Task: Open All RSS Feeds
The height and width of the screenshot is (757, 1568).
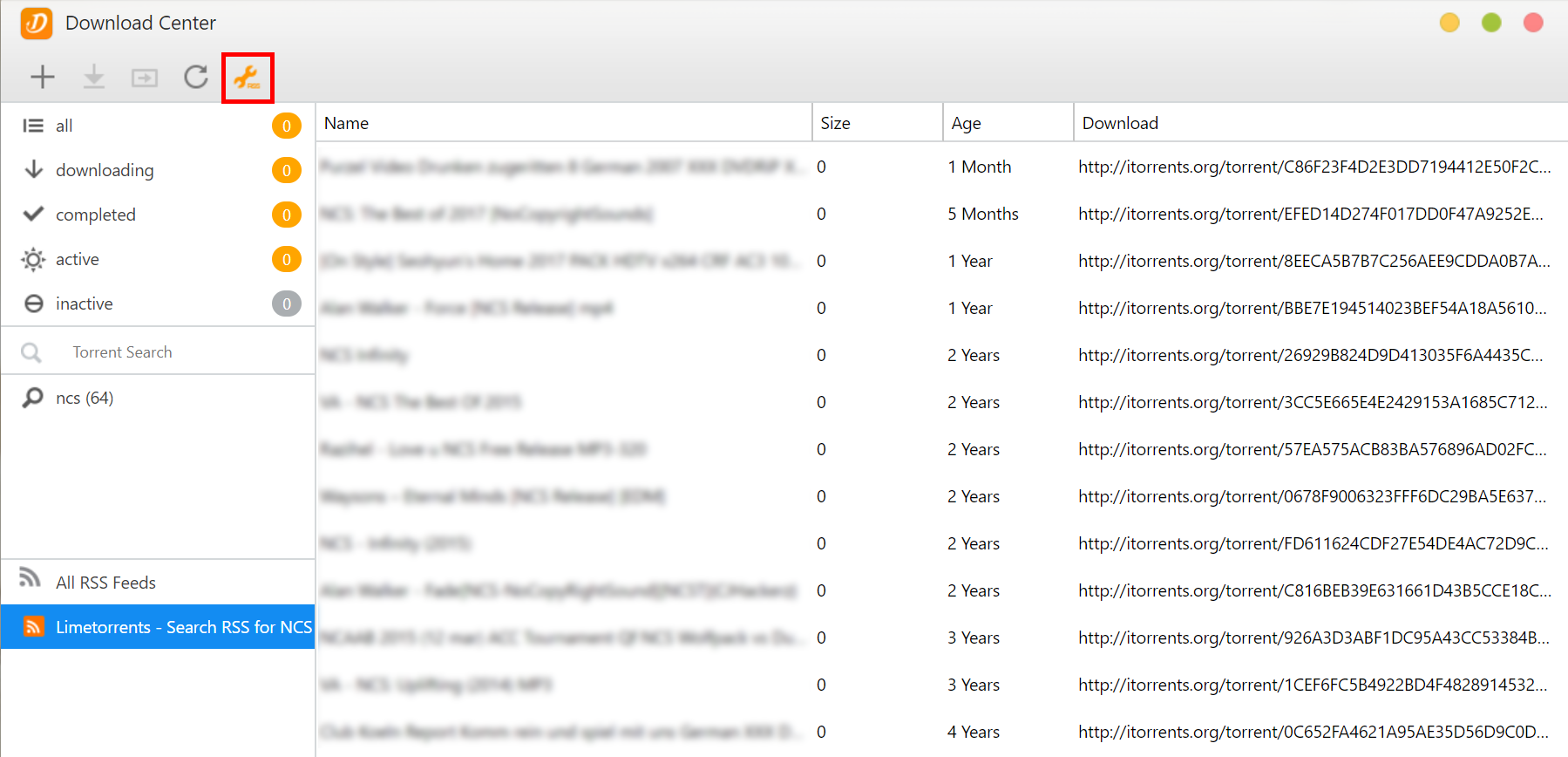Action: [105, 583]
